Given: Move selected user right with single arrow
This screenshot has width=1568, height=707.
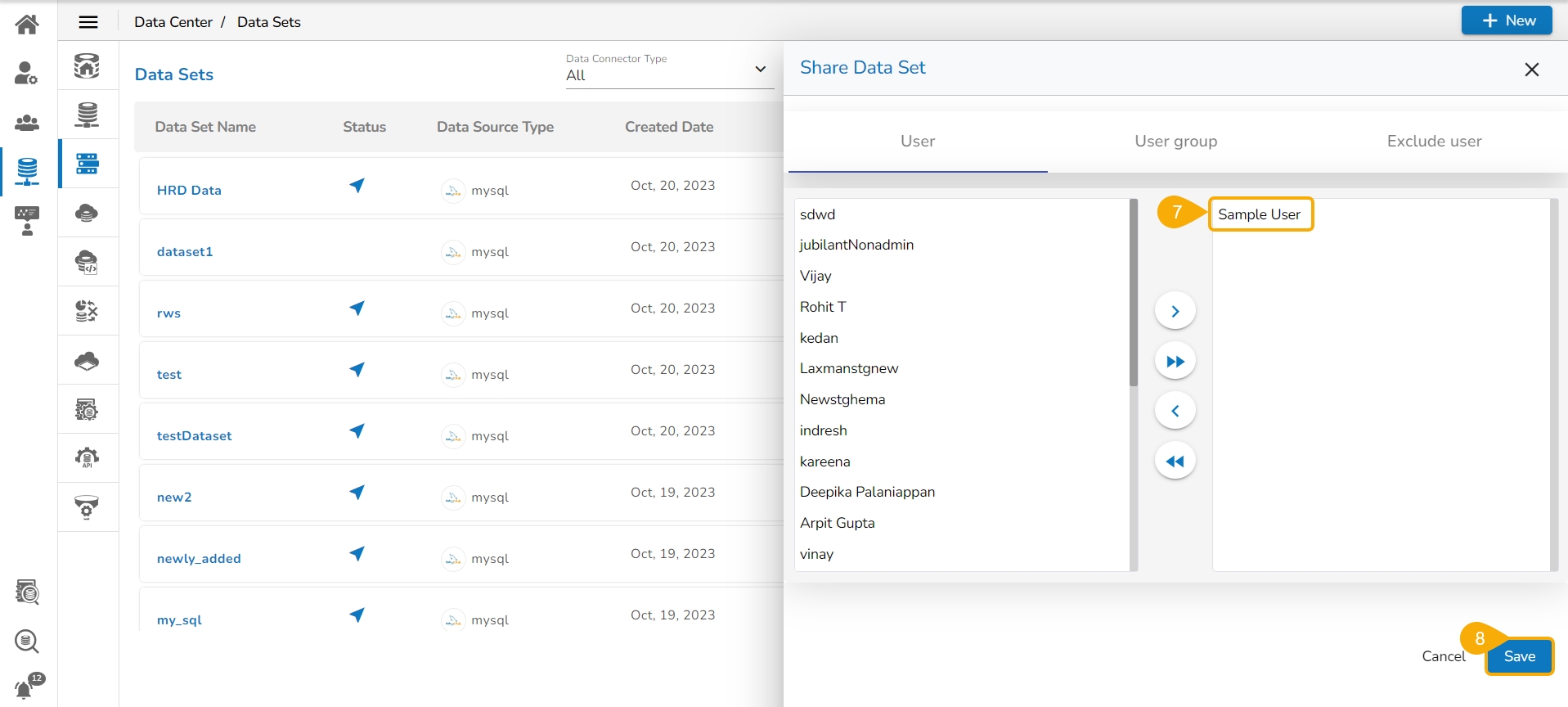Looking at the screenshot, I should click(1175, 311).
